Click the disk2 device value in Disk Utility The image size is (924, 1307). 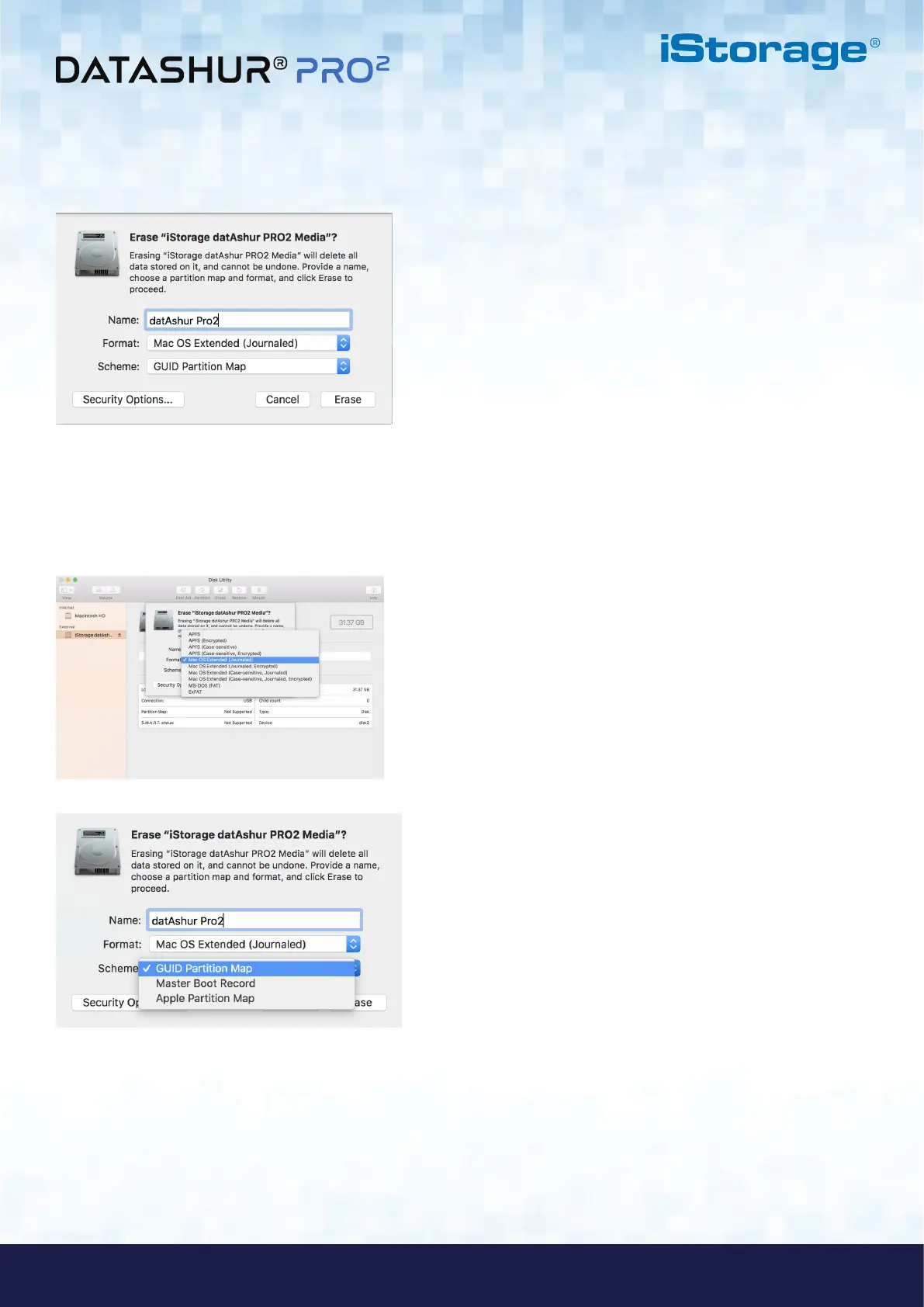[364, 723]
